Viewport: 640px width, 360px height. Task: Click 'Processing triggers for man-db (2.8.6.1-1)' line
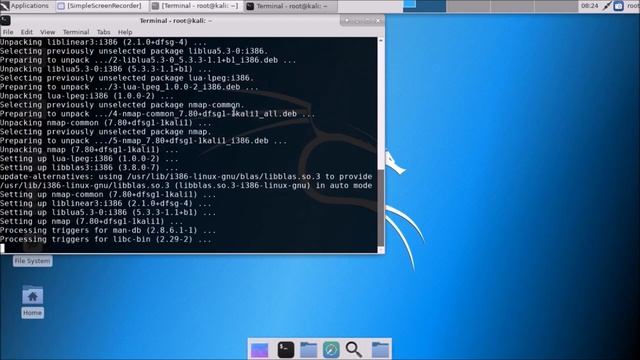pos(108,230)
